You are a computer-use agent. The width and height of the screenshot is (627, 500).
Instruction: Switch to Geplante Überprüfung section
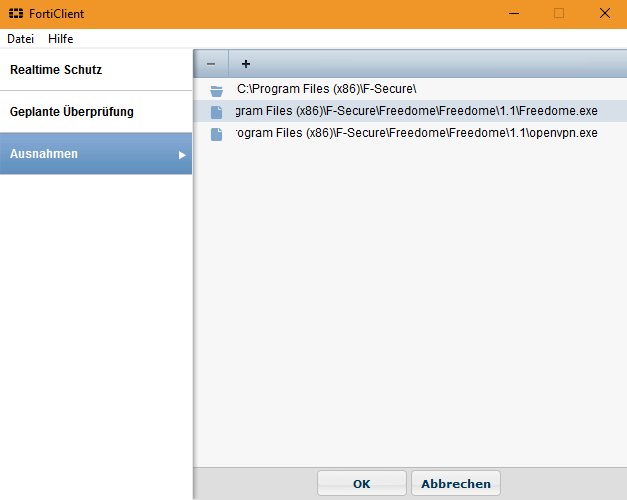pyautogui.click(x=96, y=112)
